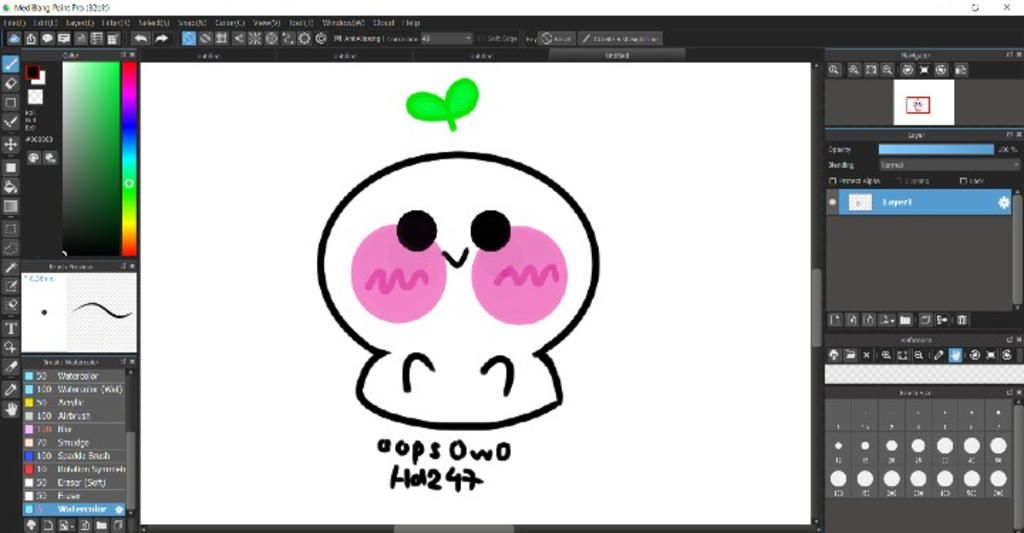Select the Lasso tool
1024x533 pixels.
[x=10, y=248]
